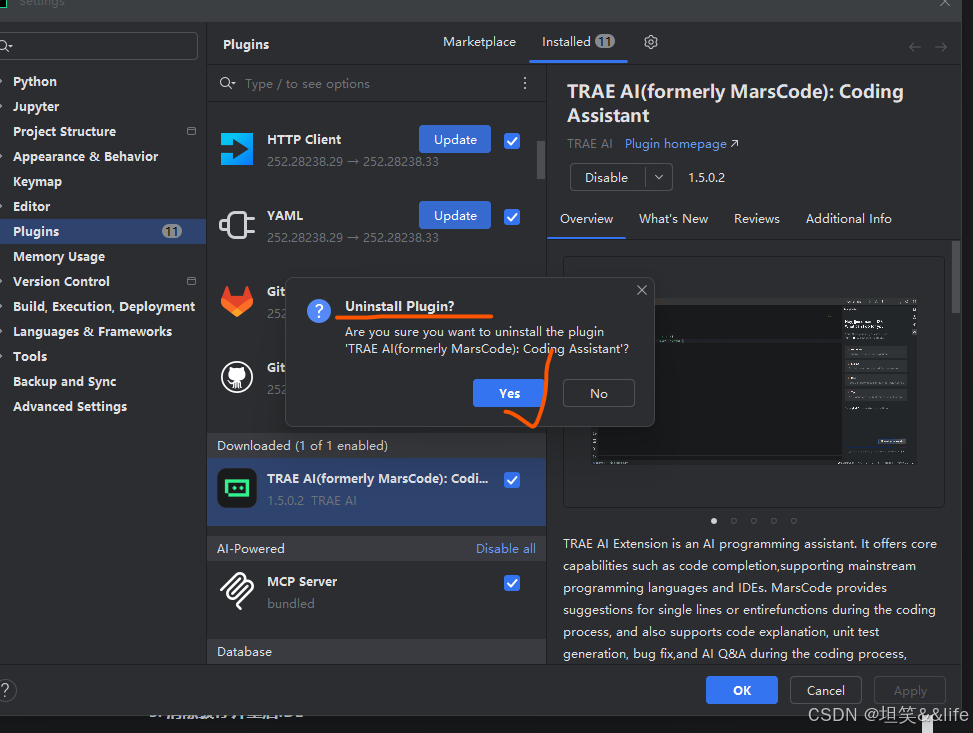Close the Uninstall Plugin dialog
Viewport: 973px width, 733px height.
[x=642, y=290]
